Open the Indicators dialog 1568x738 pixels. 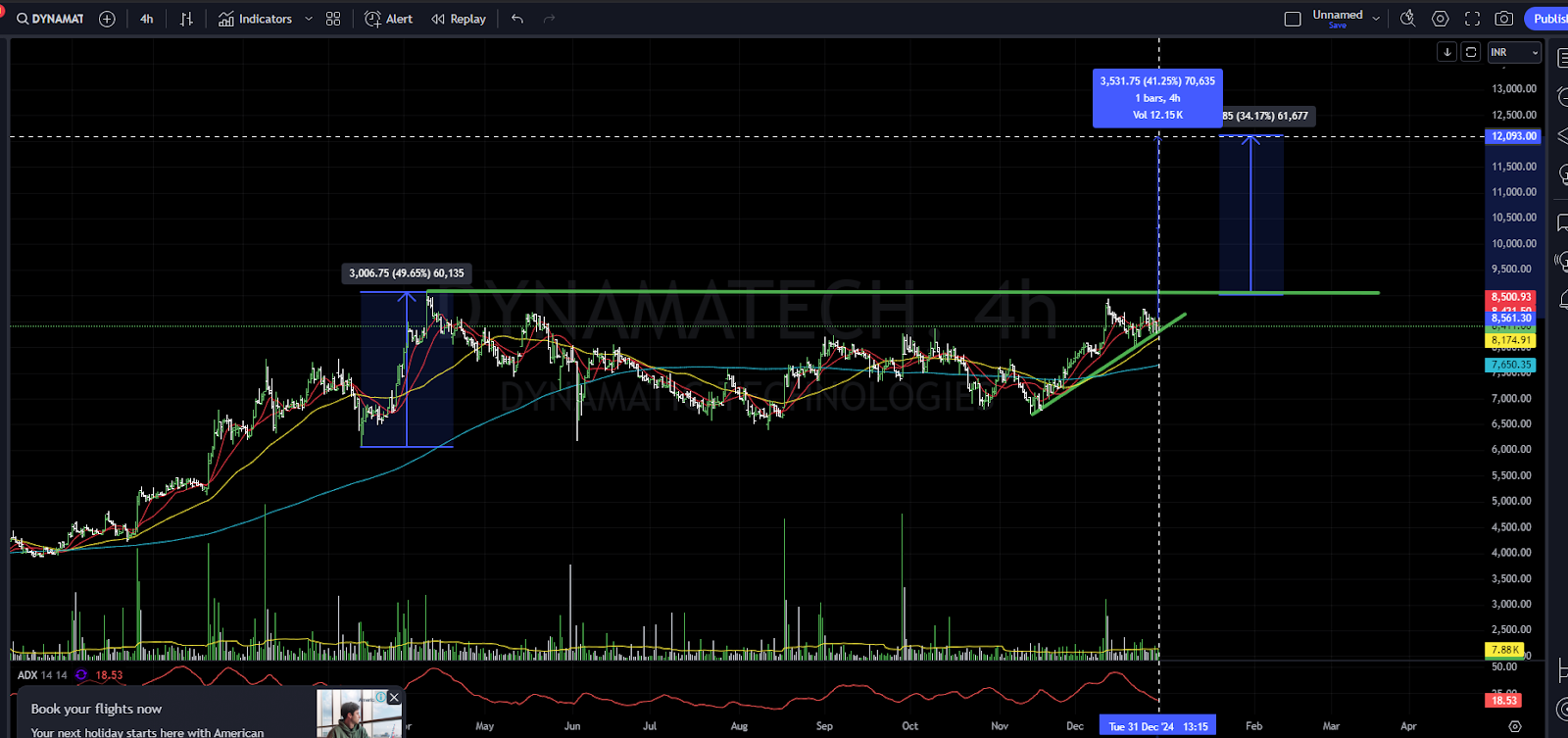255,19
